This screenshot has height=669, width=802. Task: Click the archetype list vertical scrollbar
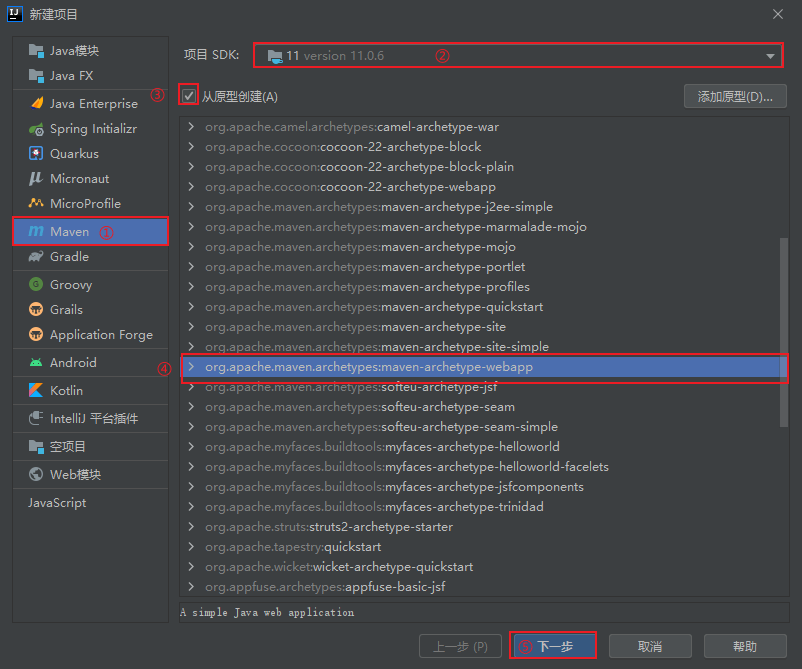coord(784,331)
